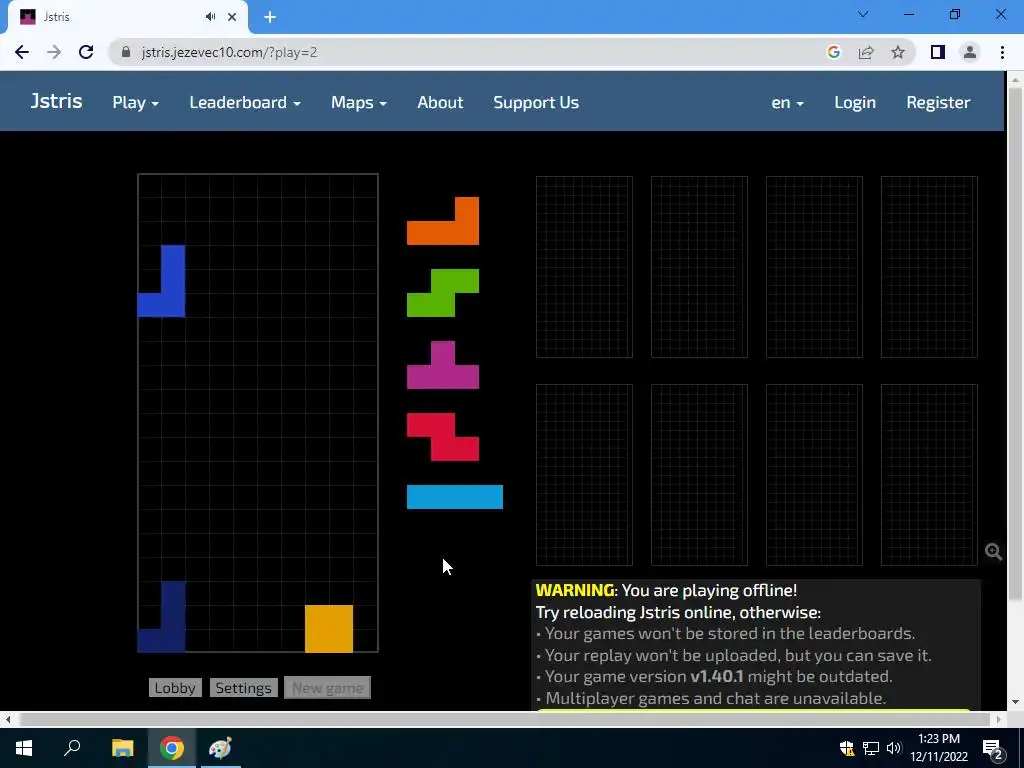The image size is (1024, 768).
Task: Click the scroll-down arrow of page scrollbar
Action: click(1015, 702)
